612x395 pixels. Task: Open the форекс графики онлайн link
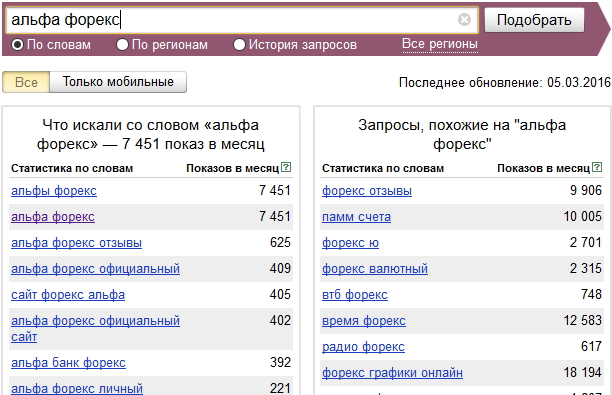coord(392,373)
